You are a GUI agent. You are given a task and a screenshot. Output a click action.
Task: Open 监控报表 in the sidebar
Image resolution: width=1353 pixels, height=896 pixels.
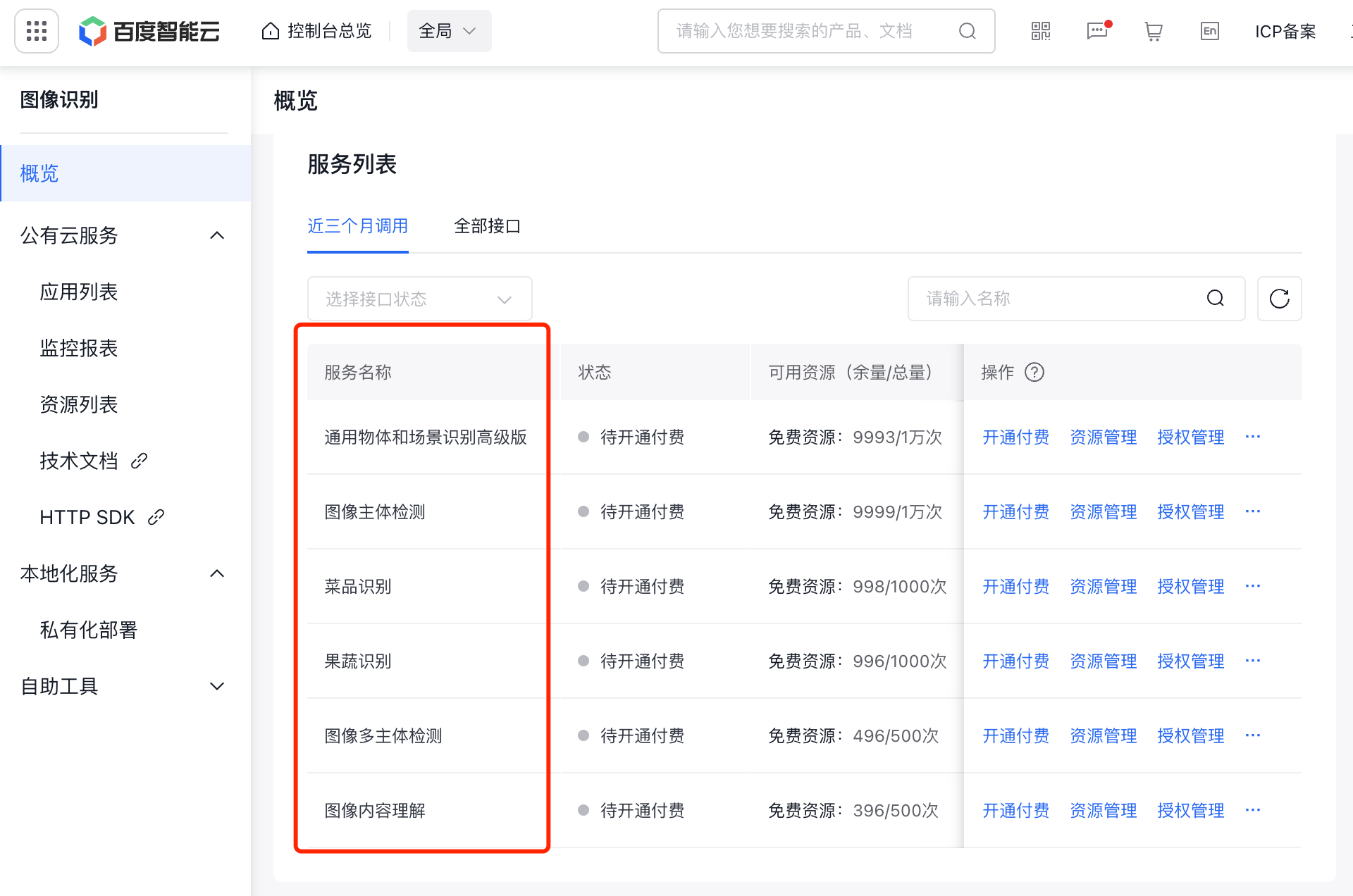(x=79, y=348)
